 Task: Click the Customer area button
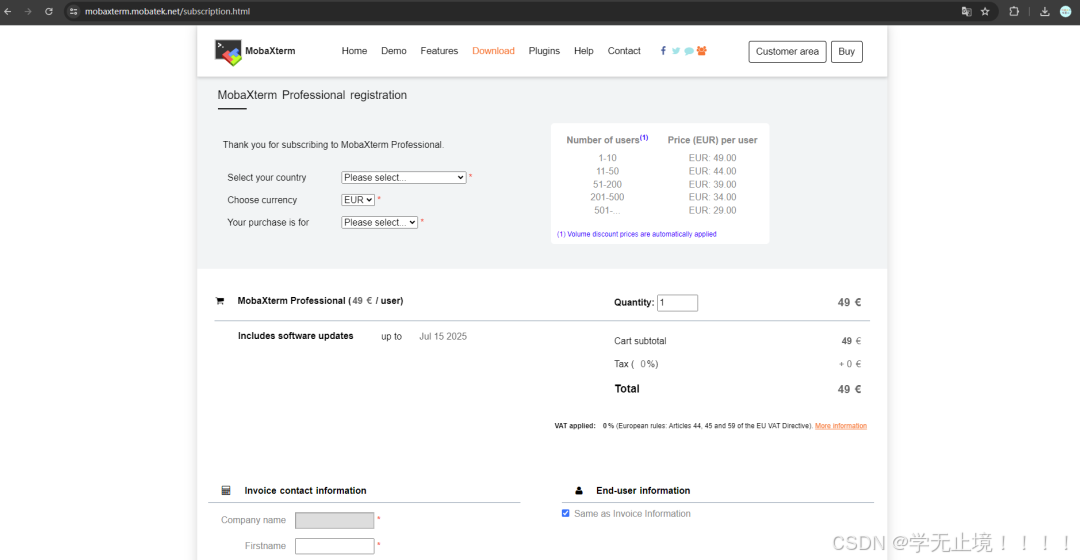787,52
